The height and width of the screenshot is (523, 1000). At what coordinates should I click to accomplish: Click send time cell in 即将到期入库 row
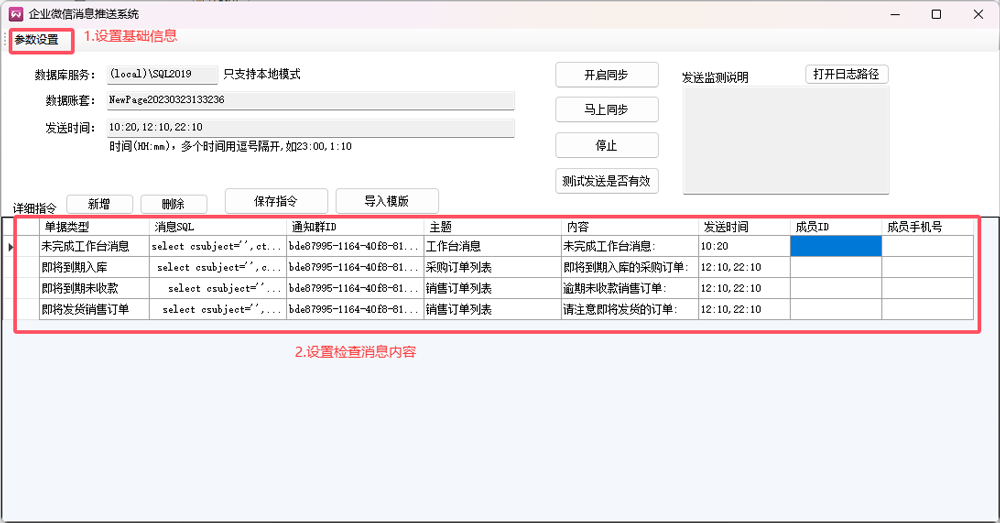click(744, 267)
